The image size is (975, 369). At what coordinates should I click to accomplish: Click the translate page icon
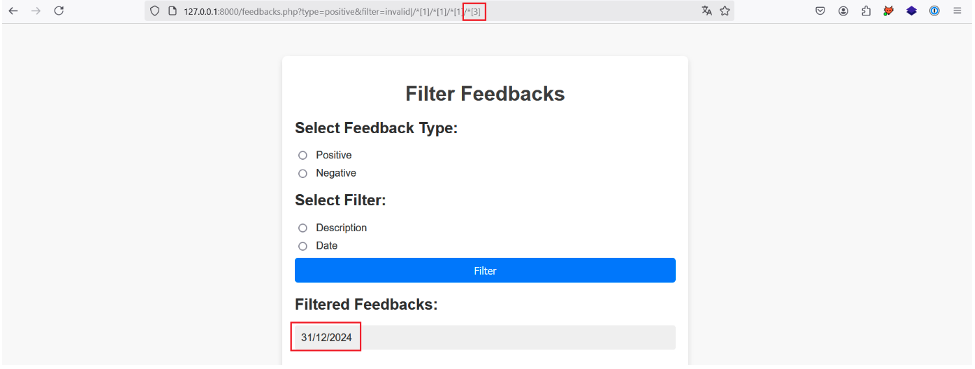[706, 11]
